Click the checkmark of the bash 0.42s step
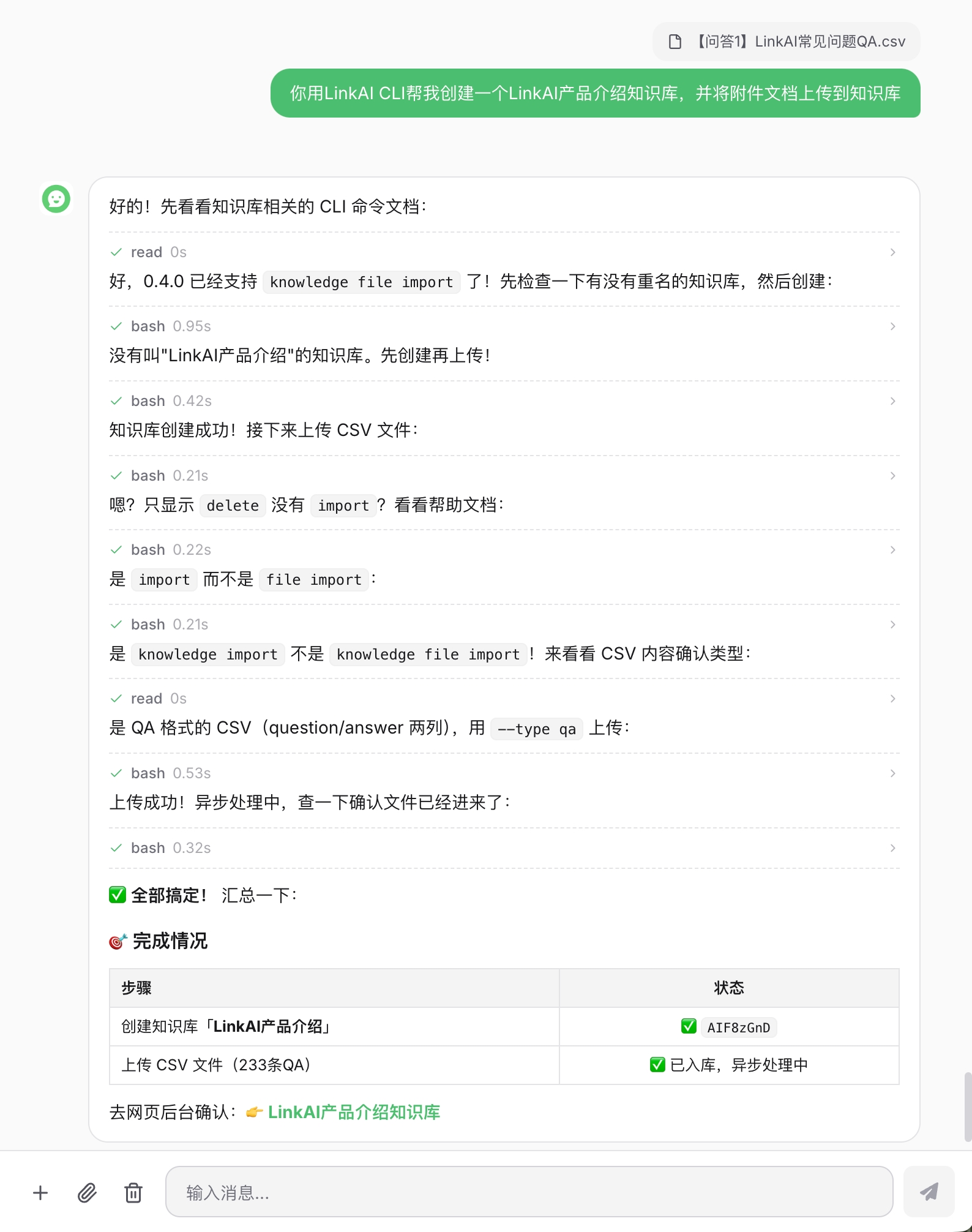The width and height of the screenshot is (972, 1232). (116, 401)
